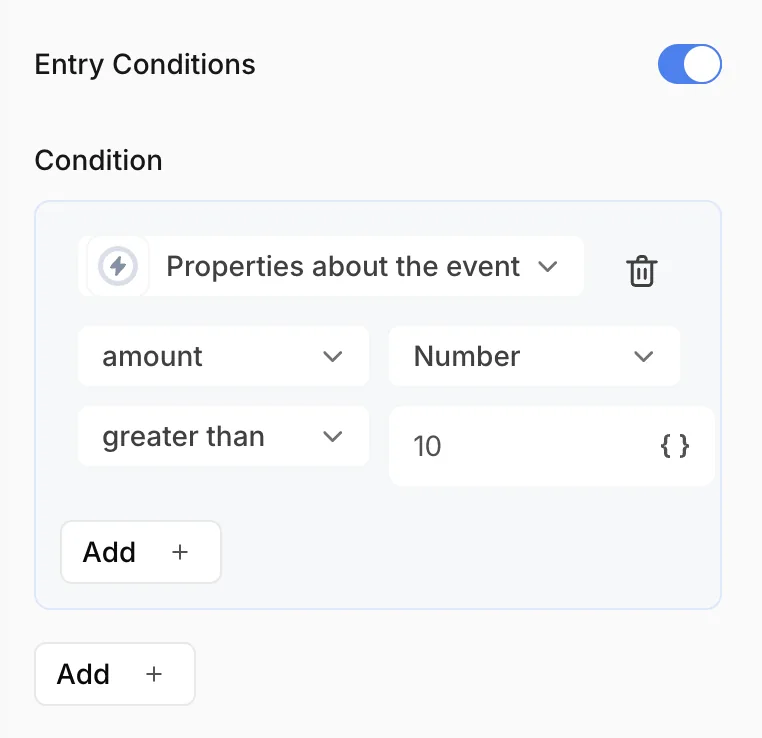Viewport: 762px width, 738px height.
Task: Delete the condition with trash icon
Action: click(x=641, y=271)
